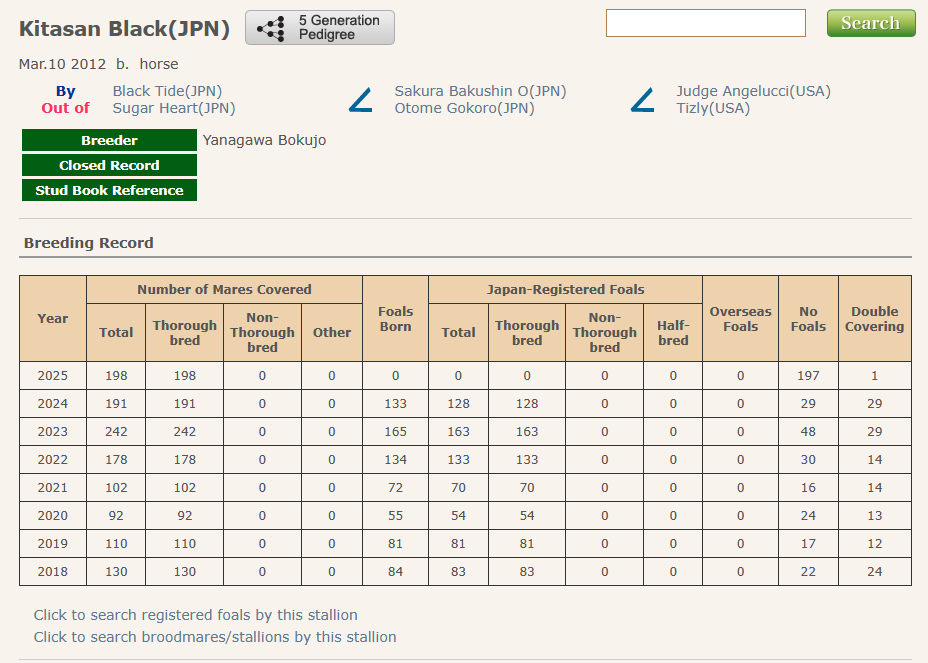Click the Double Covering column header
Screen dimensions: 928x663
[875, 318]
